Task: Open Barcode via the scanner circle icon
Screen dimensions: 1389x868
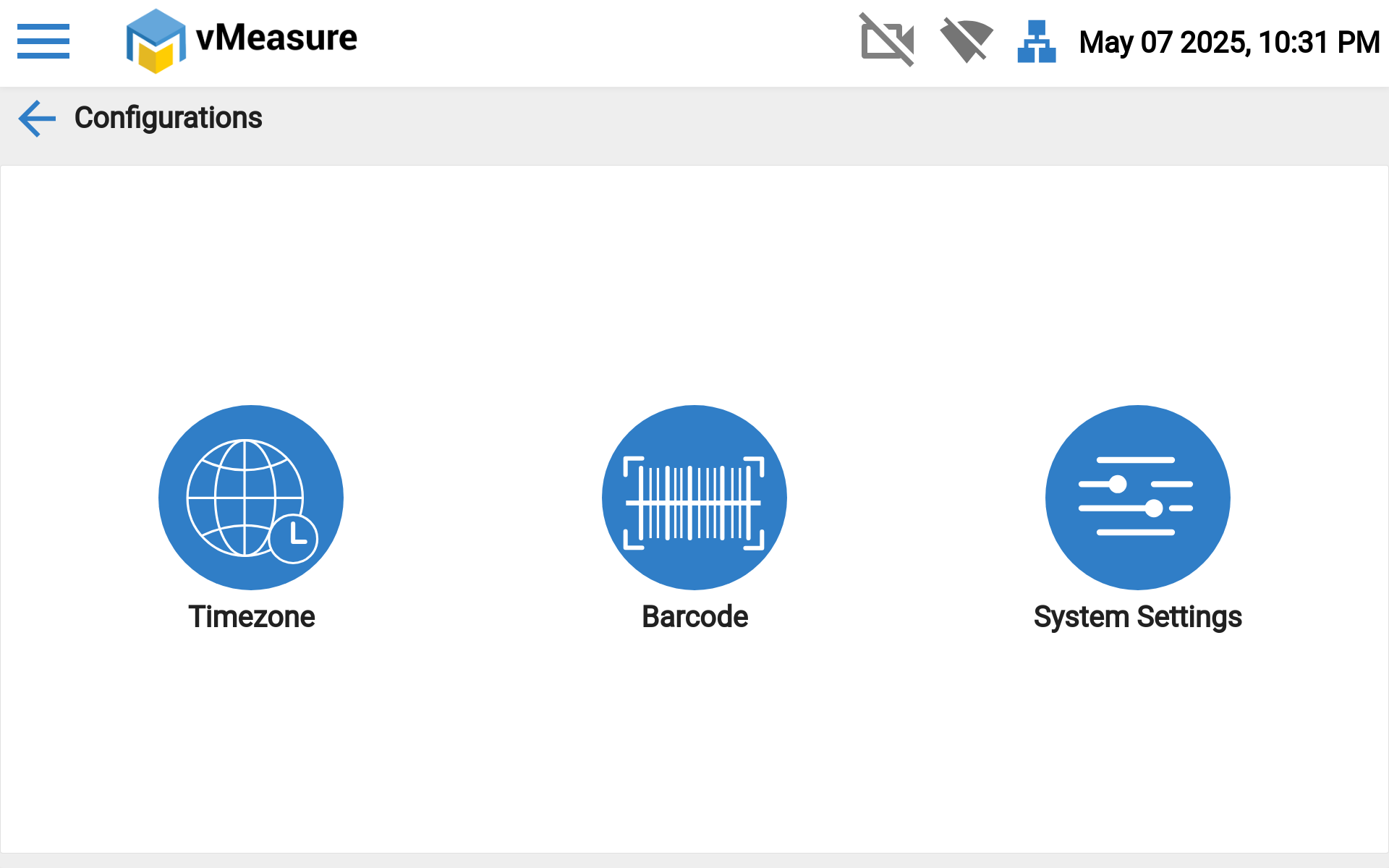Action: point(694,498)
